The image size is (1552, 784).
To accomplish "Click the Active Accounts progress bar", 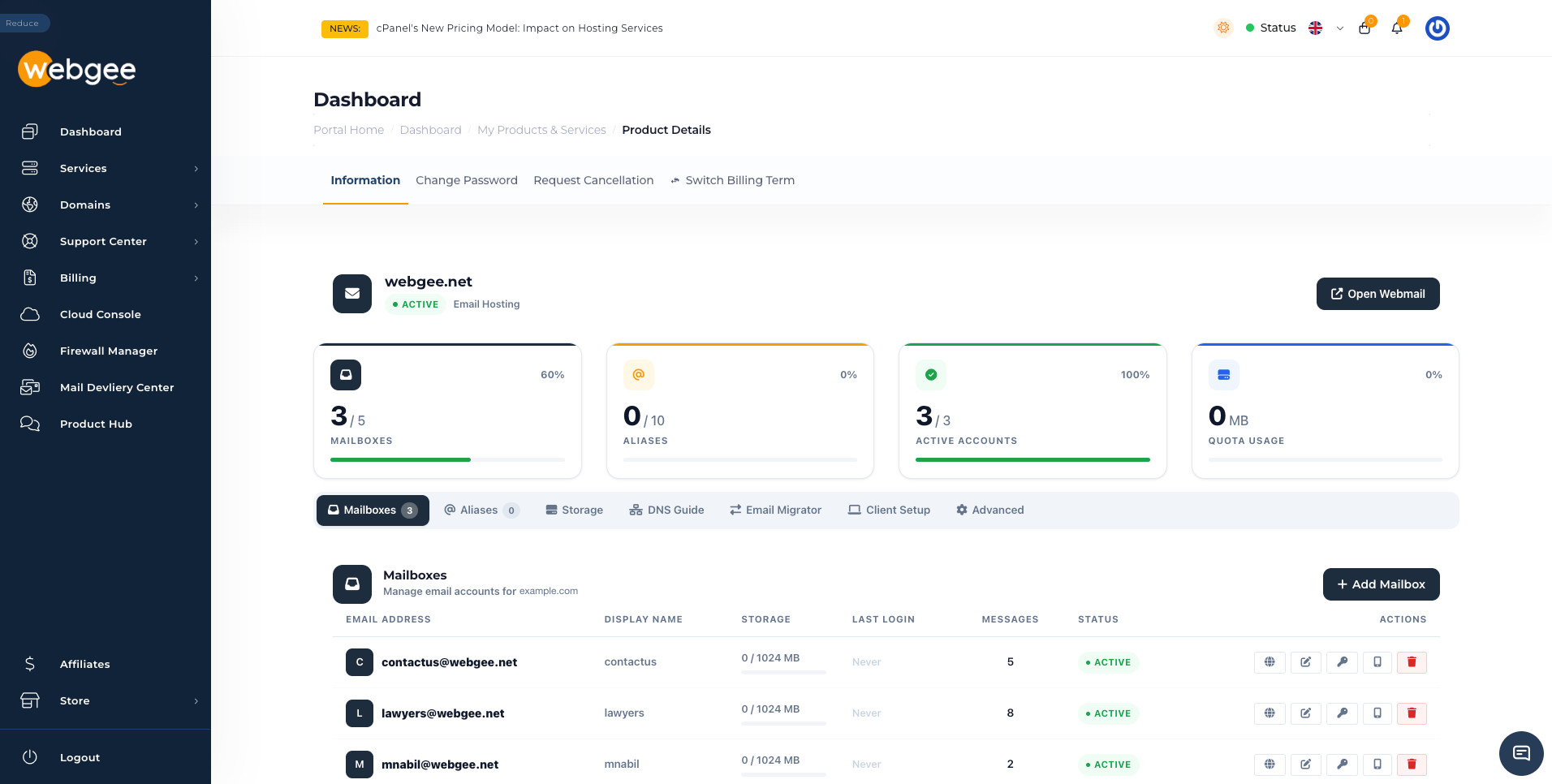I will 1033,460.
